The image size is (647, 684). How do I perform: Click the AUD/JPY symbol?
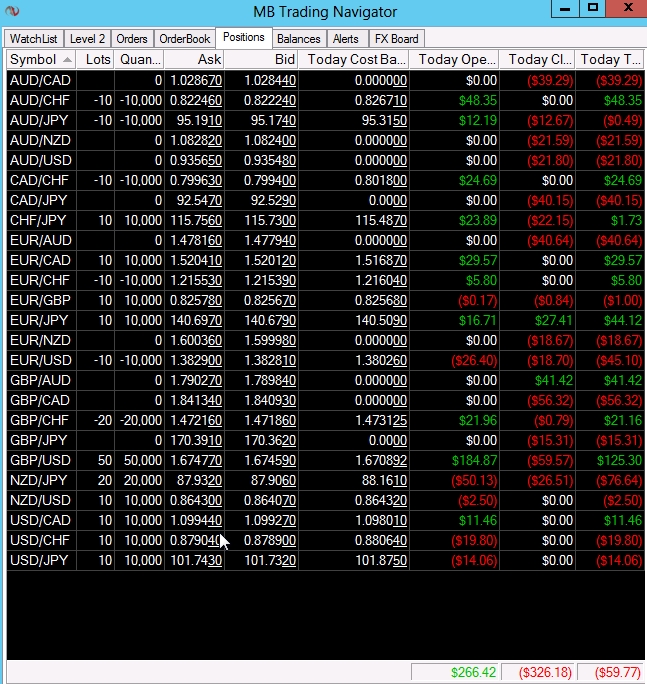point(39,120)
